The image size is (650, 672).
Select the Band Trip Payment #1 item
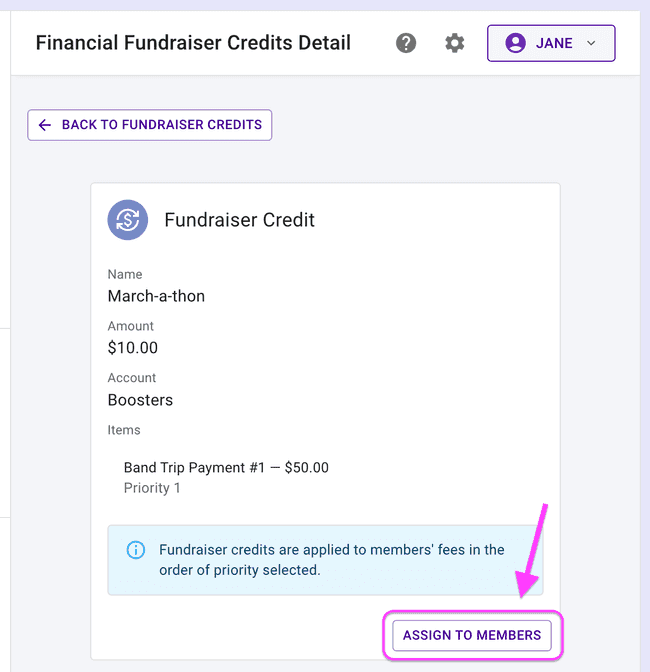[226, 468]
